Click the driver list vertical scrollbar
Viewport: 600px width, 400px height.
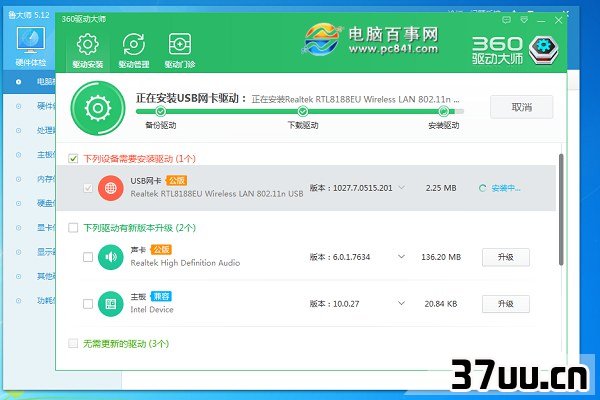pyautogui.click(x=561, y=209)
